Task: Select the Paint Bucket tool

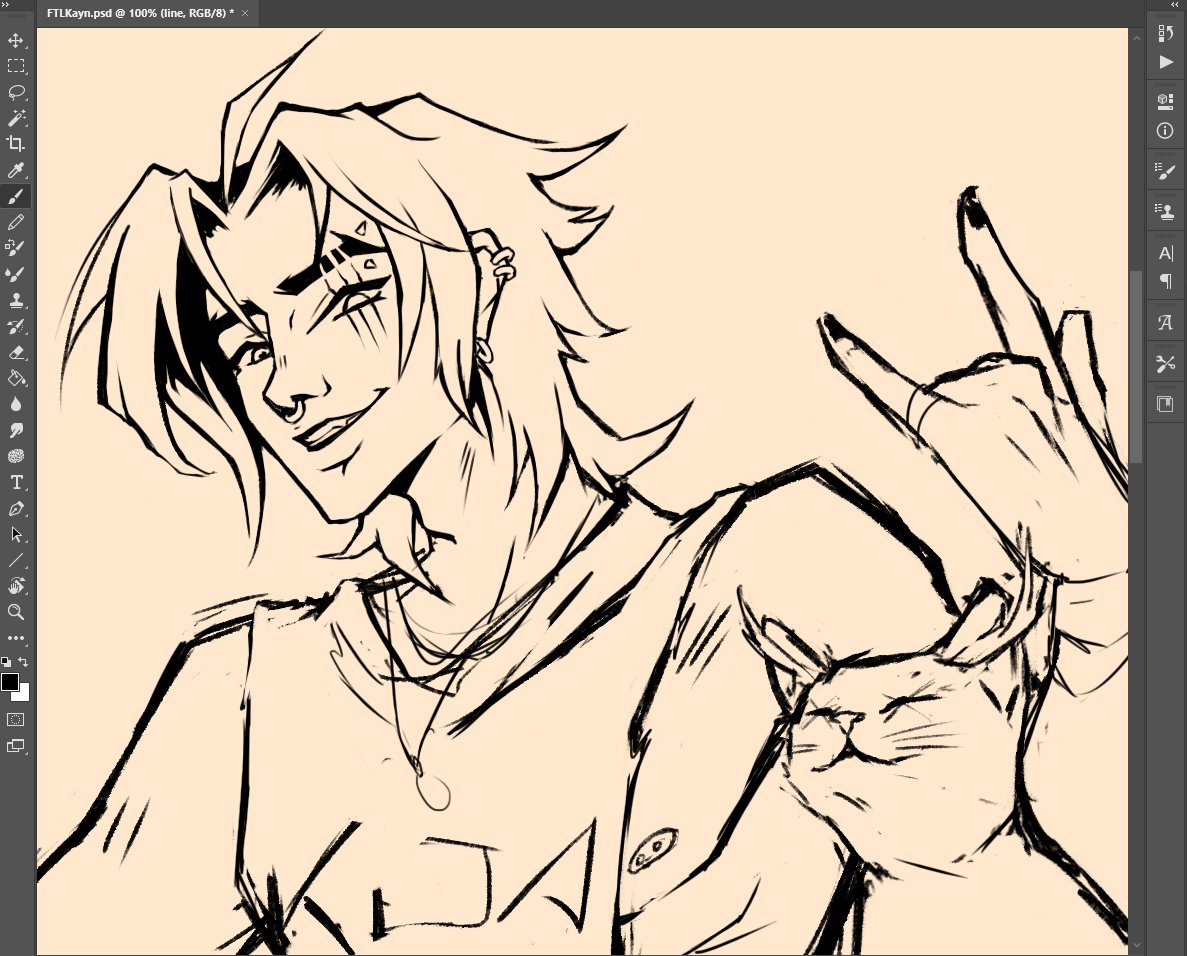Action: [16, 378]
